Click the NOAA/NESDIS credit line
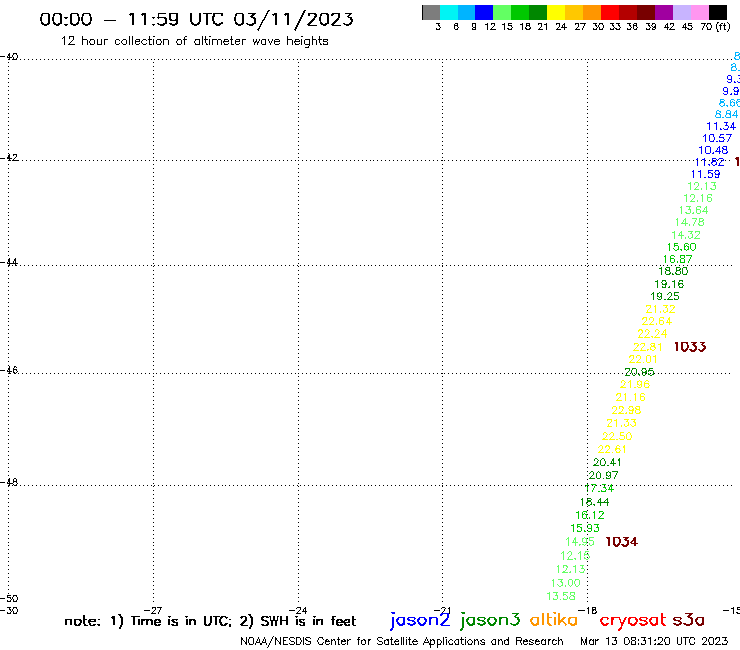This screenshot has height=650, width=740. [402, 641]
